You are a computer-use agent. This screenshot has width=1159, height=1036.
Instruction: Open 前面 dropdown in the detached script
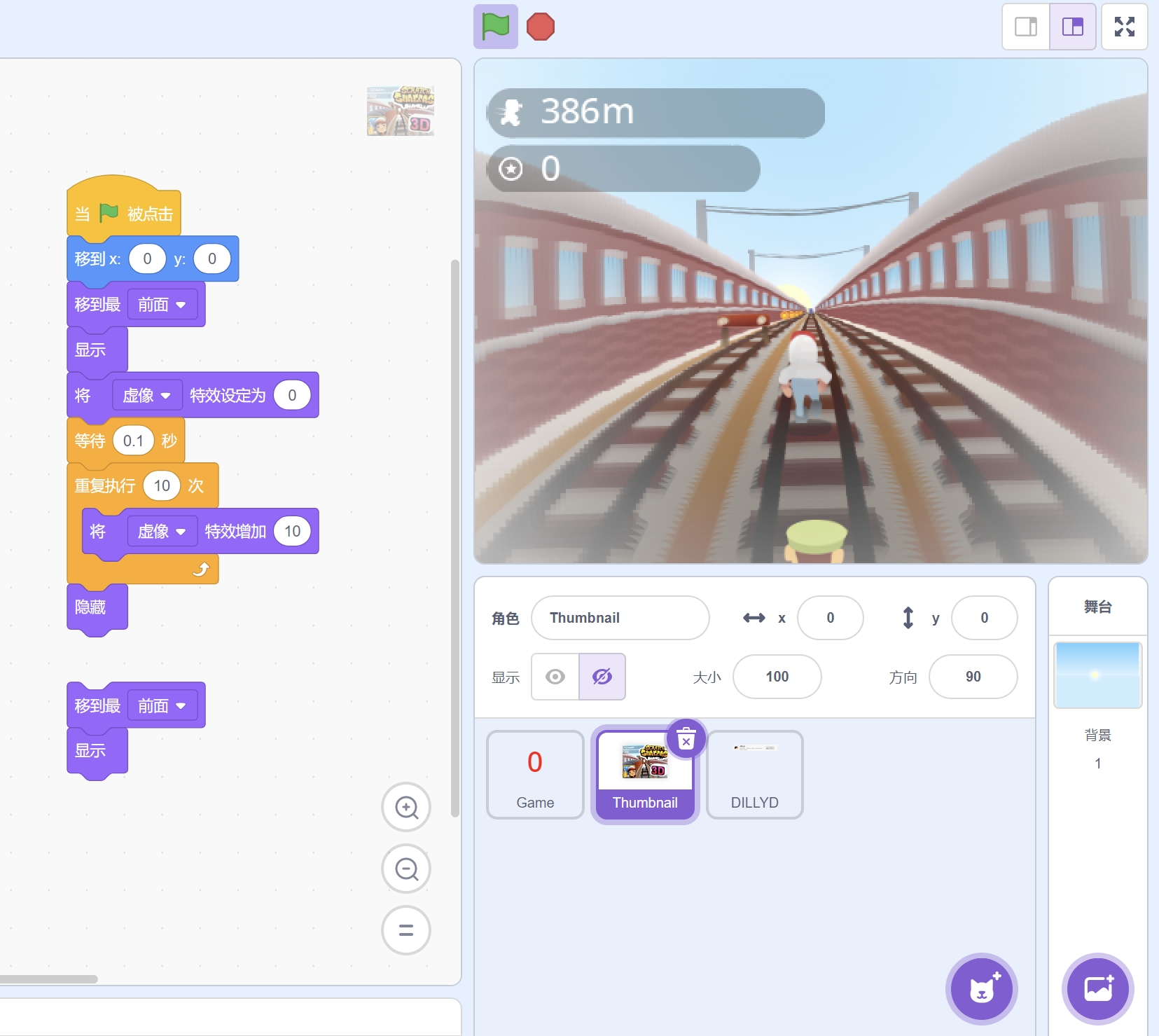click(x=162, y=706)
